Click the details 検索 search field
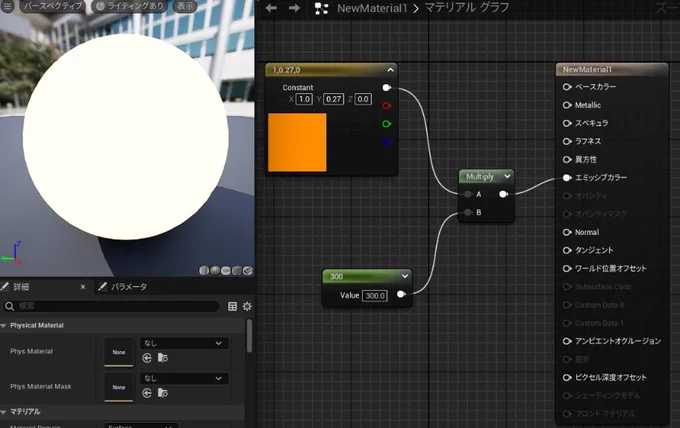This screenshot has height=428, width=680. 111,306
